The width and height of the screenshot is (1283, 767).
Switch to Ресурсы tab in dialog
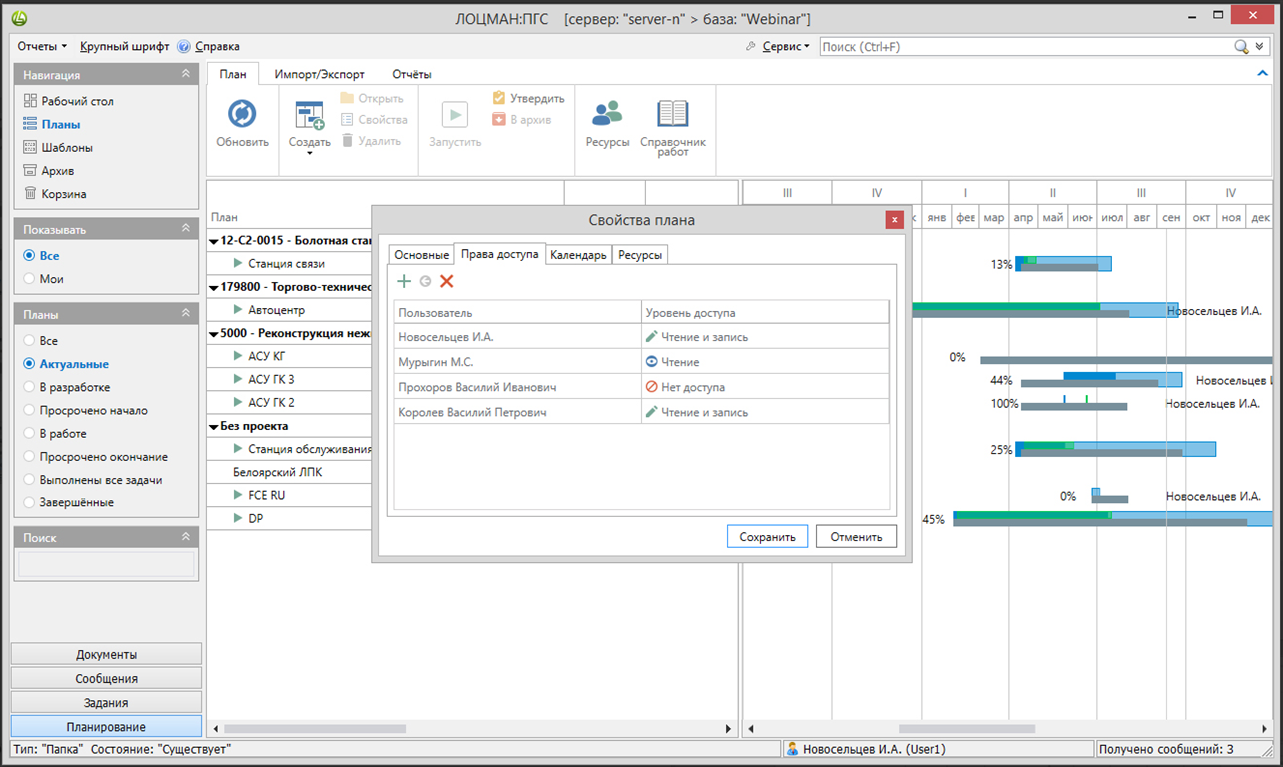coord(640,255)
